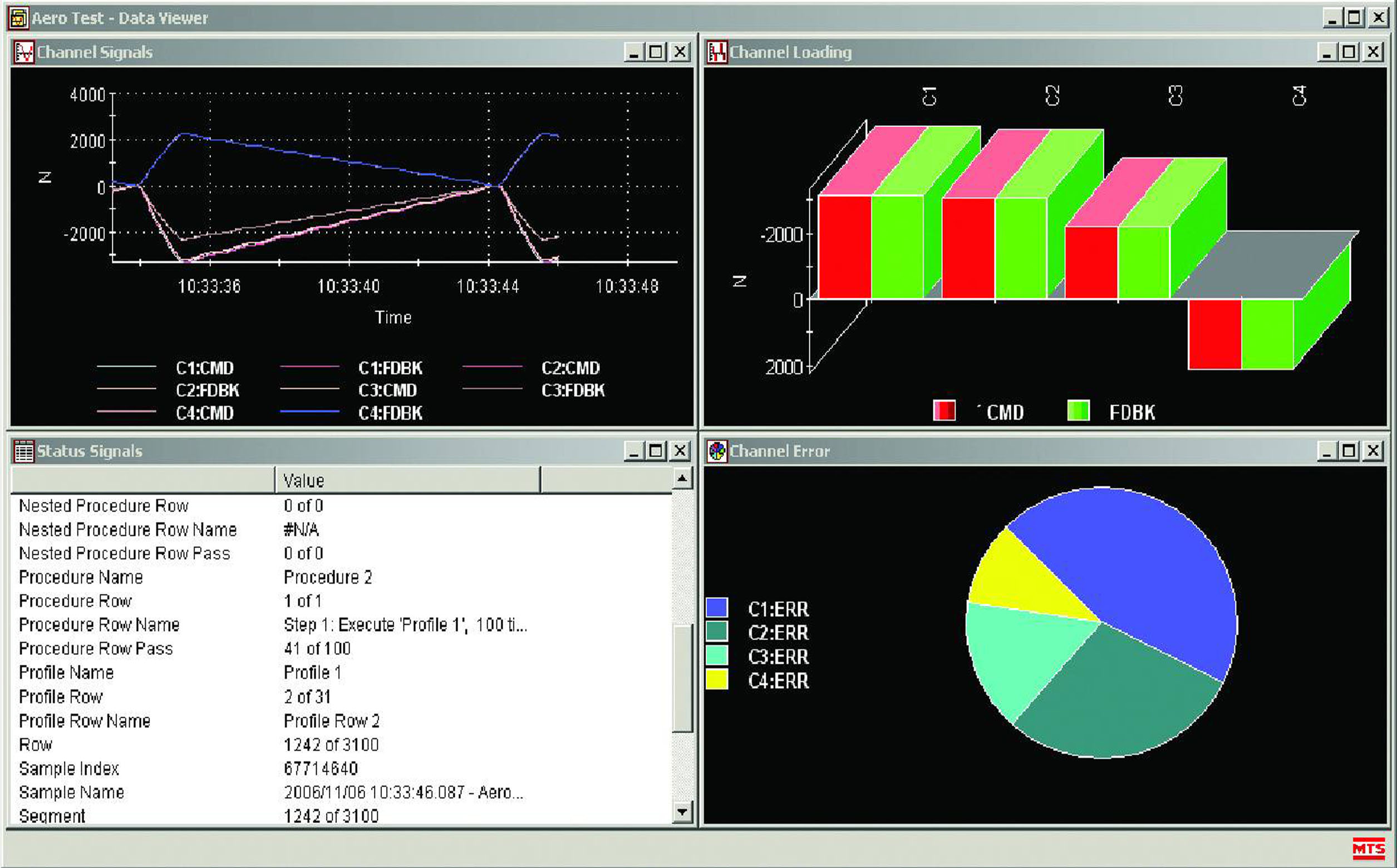Select the Procedure Row Pass row

pyautogui.click(x=96, y=649)
